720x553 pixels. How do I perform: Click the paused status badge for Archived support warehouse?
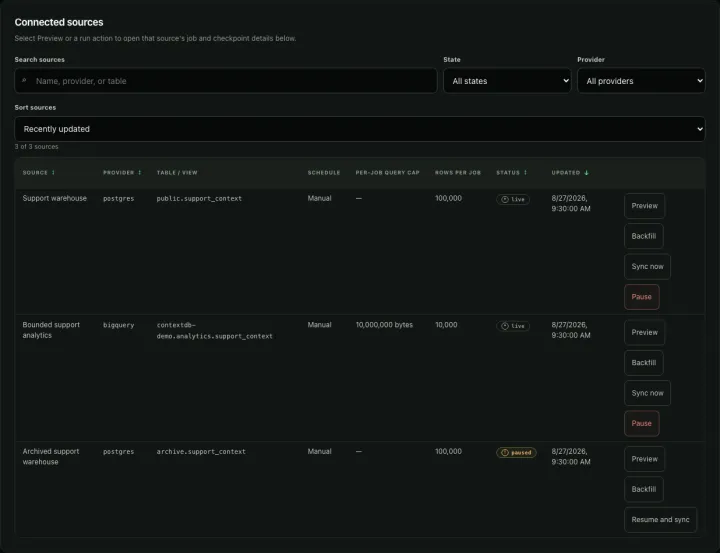[x=516, y=452]
